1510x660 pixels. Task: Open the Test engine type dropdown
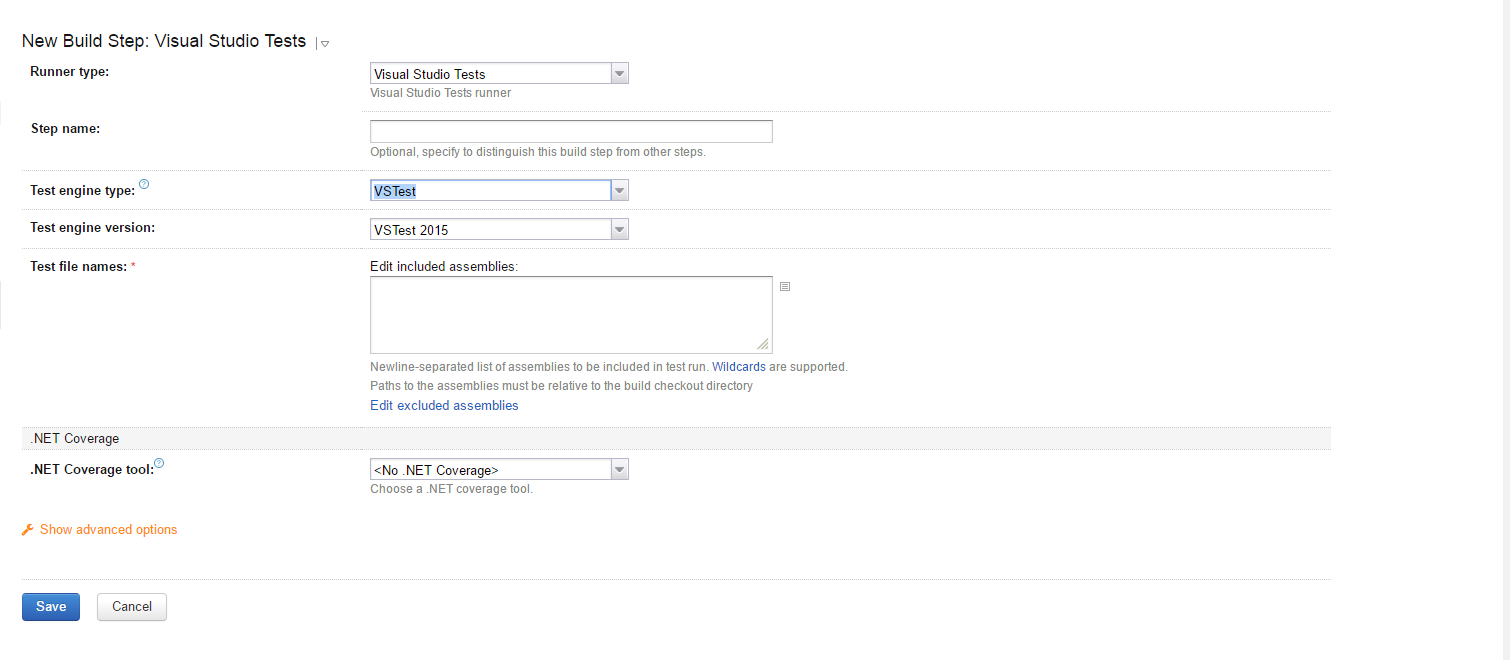(619, 190)
